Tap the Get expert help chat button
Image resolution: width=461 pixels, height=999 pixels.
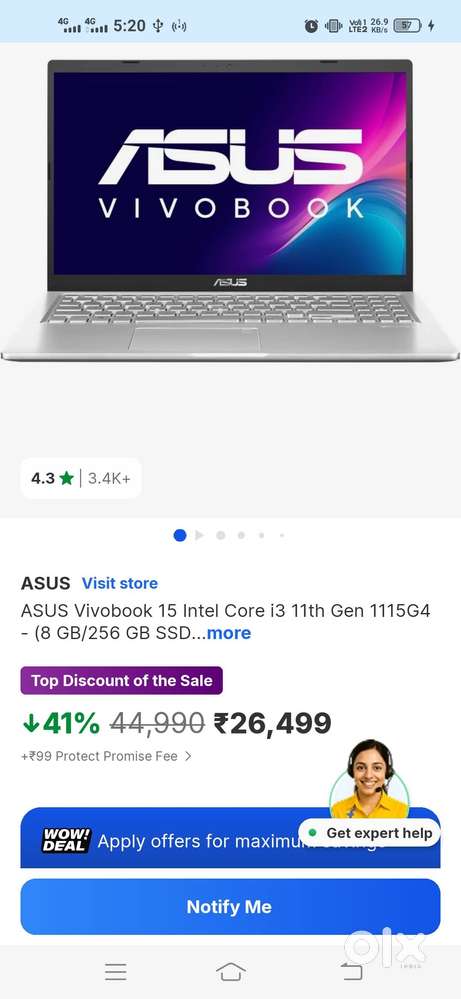pos(370,833)
